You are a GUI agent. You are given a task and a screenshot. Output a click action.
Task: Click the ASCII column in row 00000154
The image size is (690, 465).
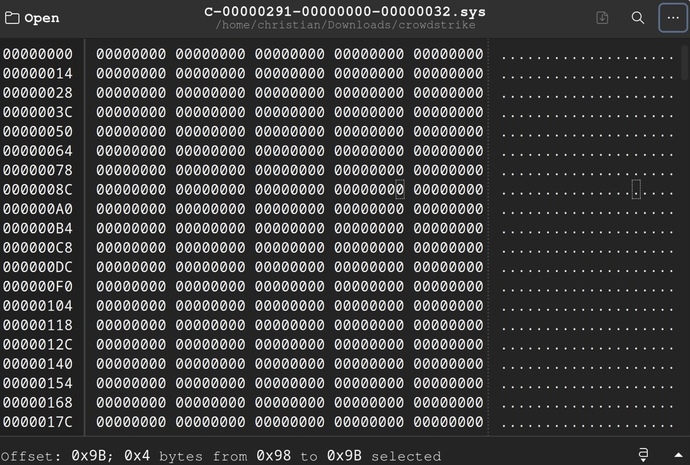click(x=587, y=384)
